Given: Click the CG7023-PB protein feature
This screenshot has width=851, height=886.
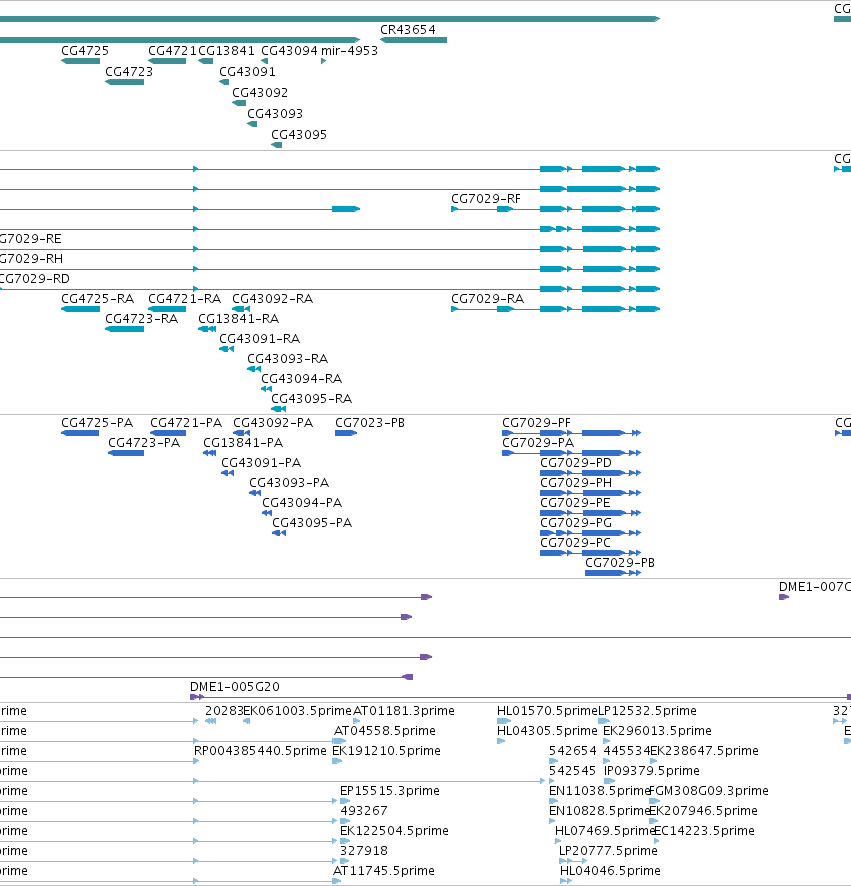Looking at the screenshot, I should point(346,433).
